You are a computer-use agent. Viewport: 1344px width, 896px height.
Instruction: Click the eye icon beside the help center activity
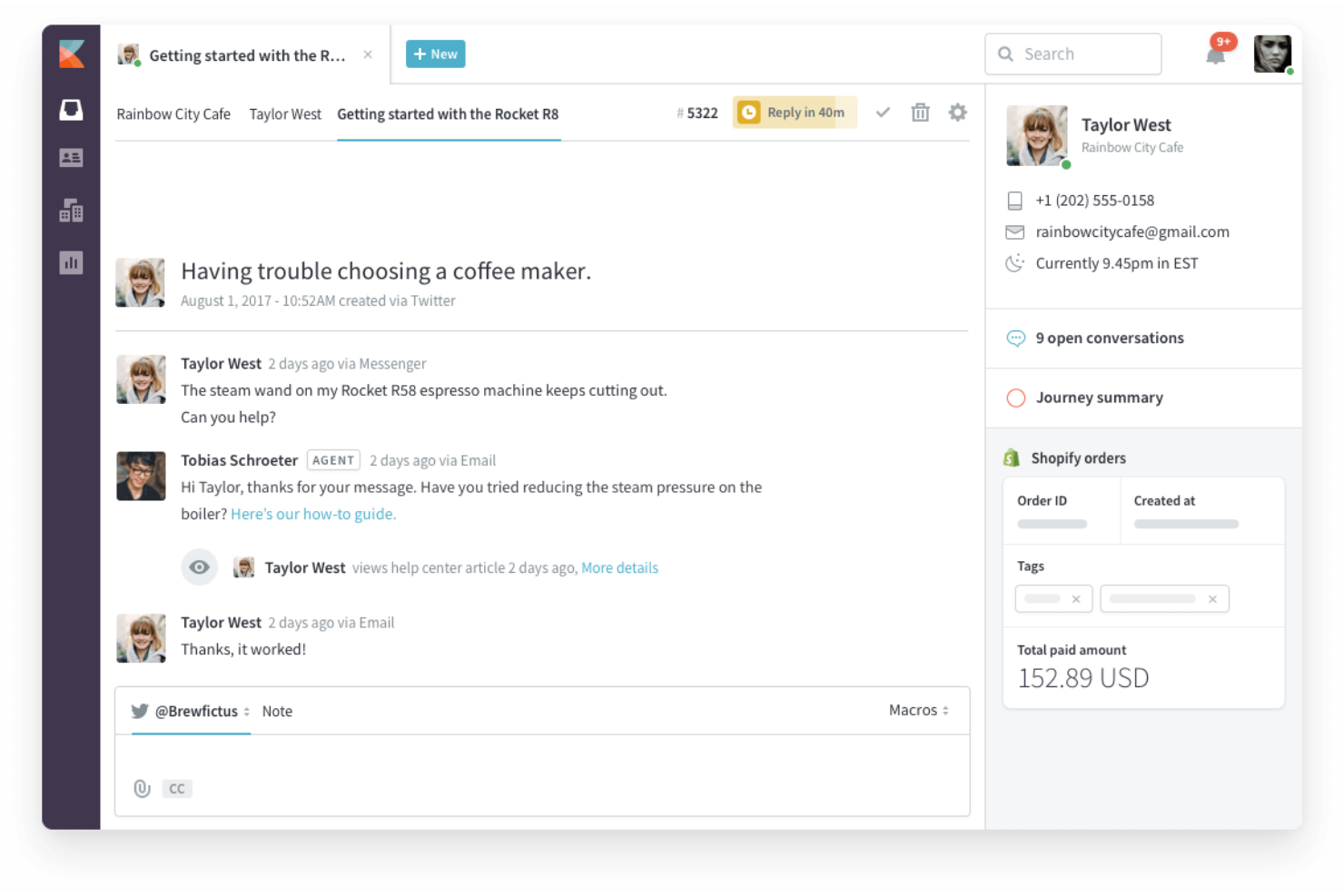coord(199,567)
